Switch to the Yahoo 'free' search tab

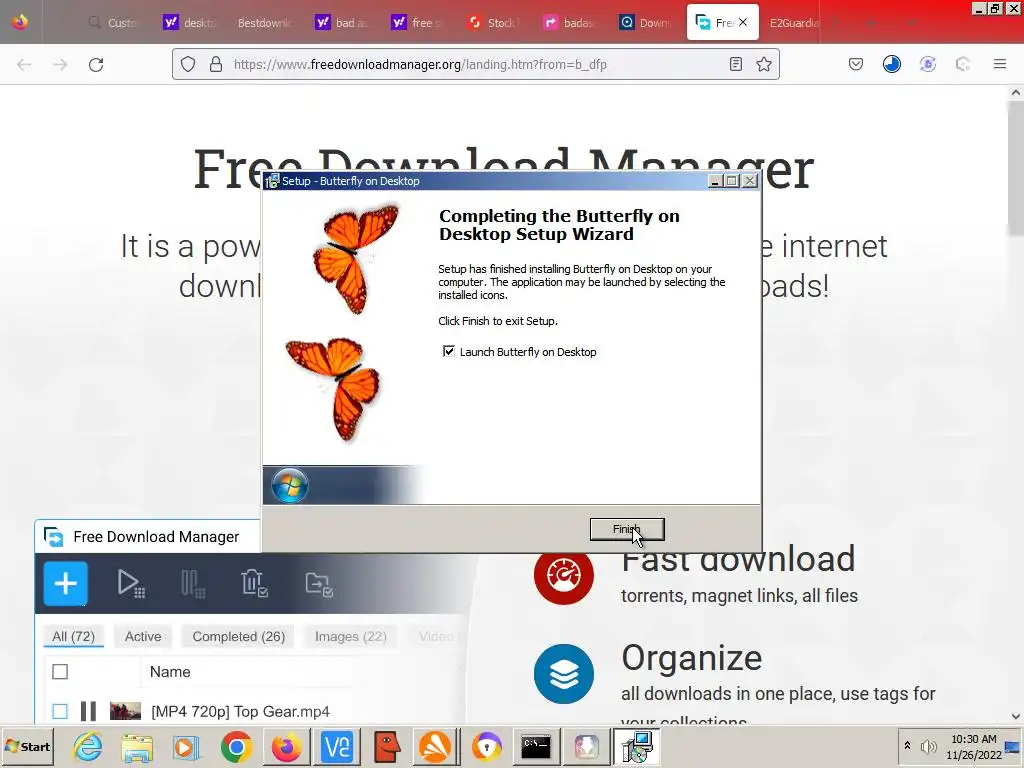point(418,23)
